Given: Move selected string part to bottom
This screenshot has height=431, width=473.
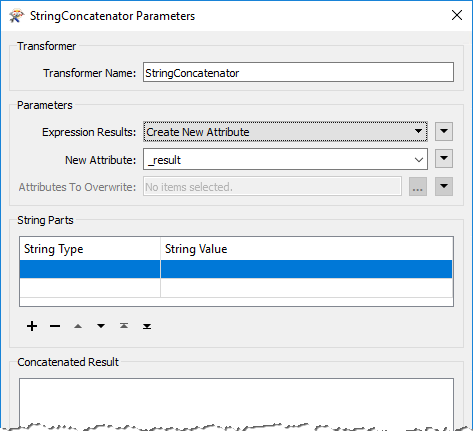Looking at the screenshot, I should pyautogui.click(x=147, y=326).
